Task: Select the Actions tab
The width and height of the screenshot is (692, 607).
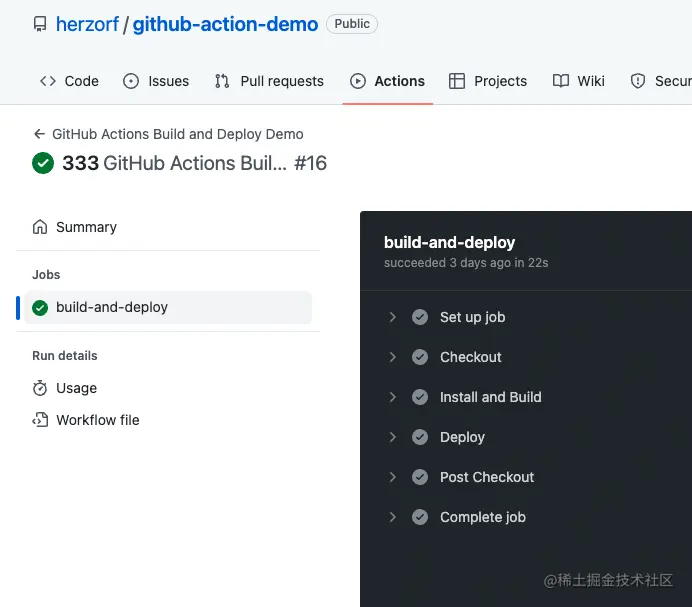Action: coord(387,81)
